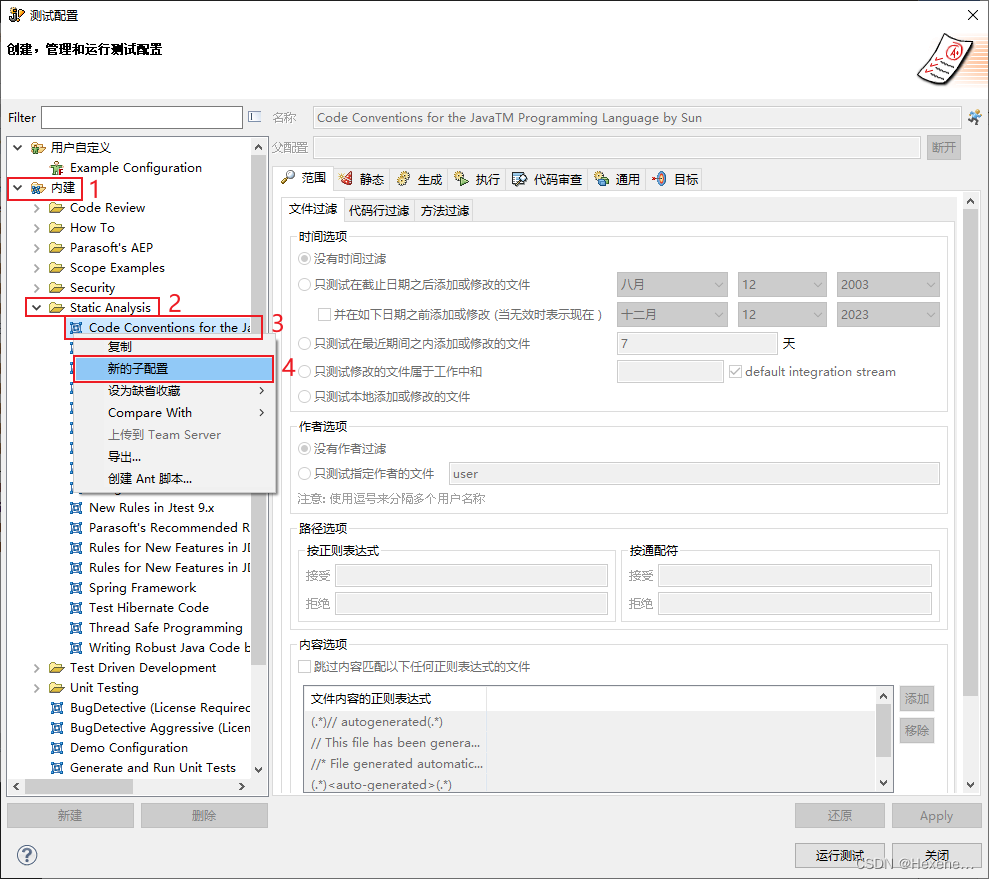Click the run icon on the 执行 tab
This screenshot has width=989, height=879.
point(459,179)
